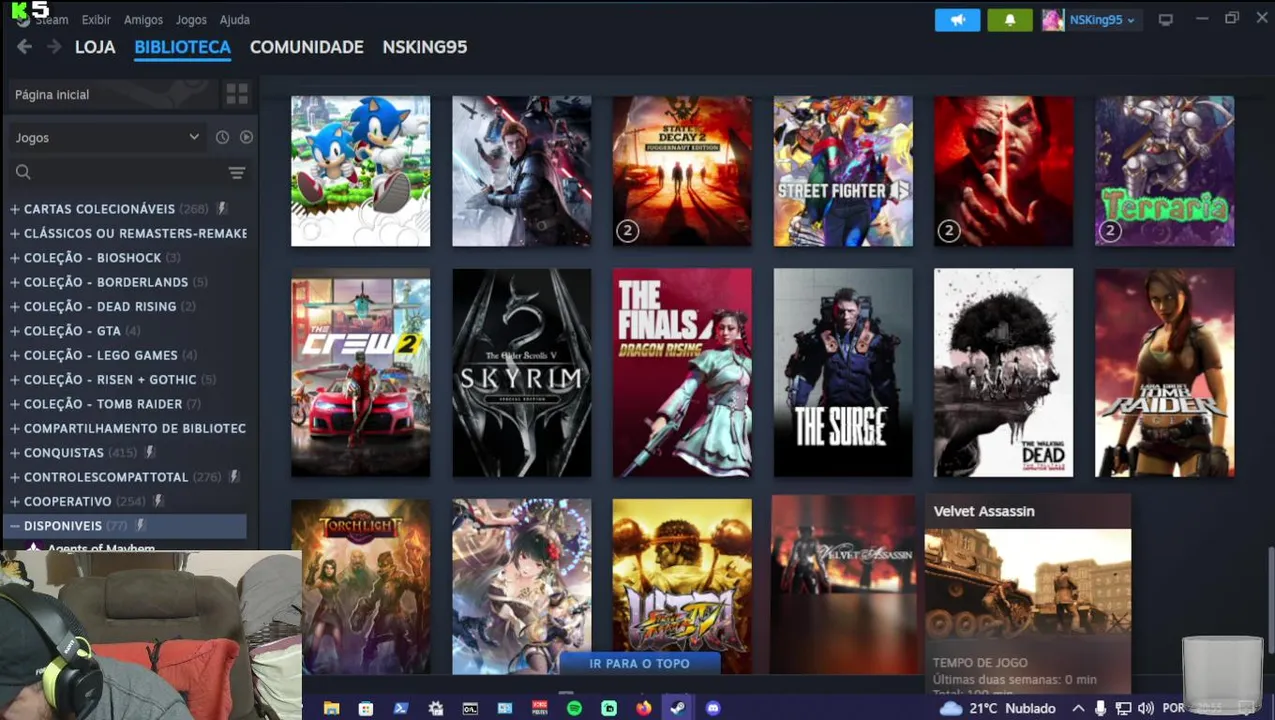Open the Ajuda menu
The width and height of the screenshot is (1275, 720).
(235, 20)
